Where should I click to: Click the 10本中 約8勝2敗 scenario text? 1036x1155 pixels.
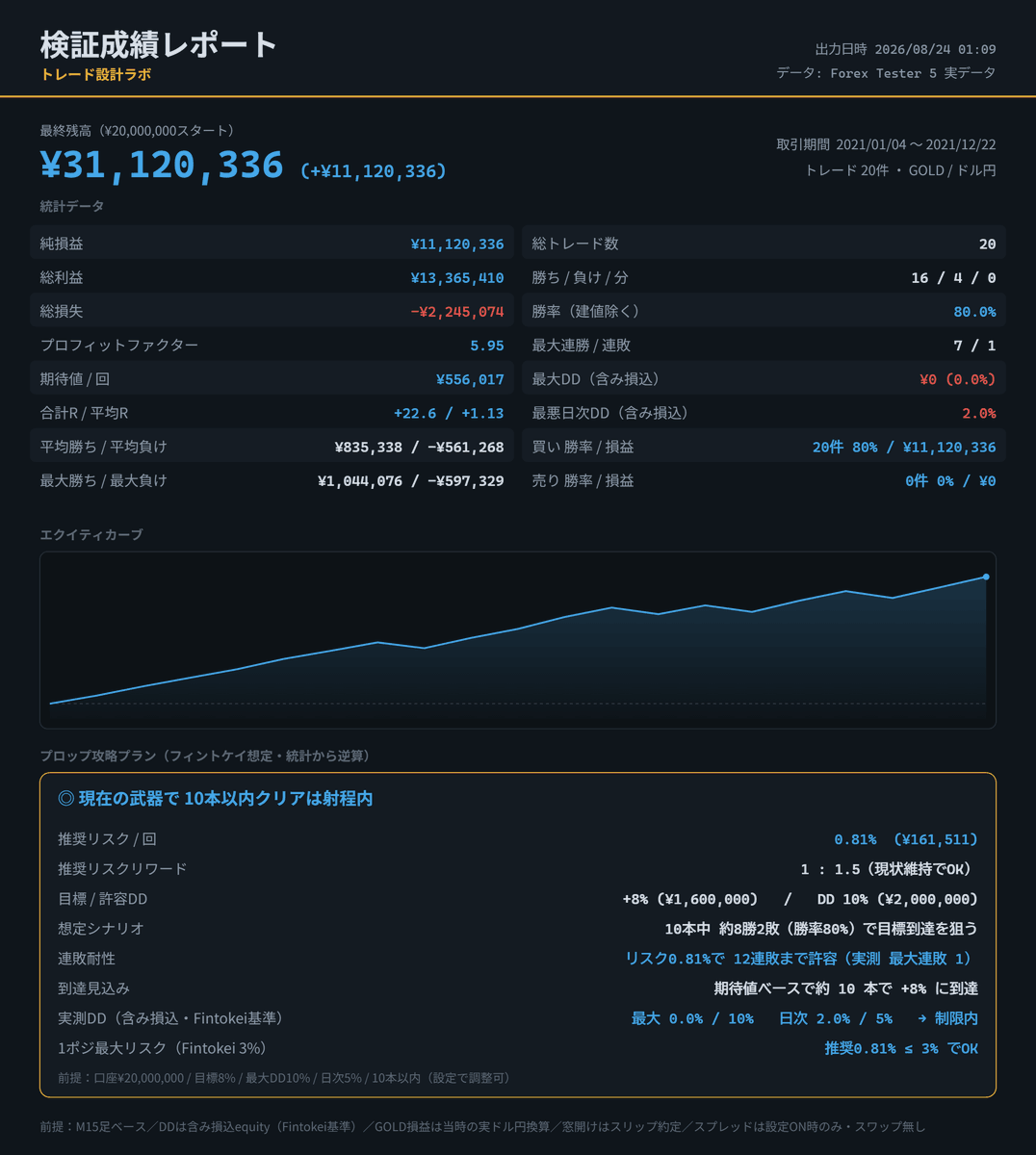(821, 929)
